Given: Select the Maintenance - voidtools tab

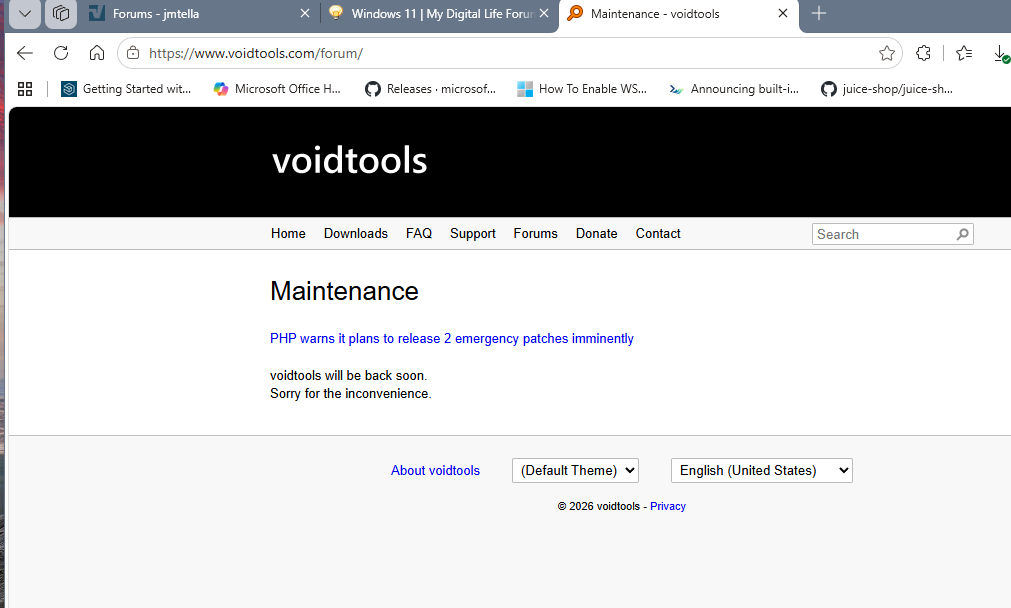Looking at the screenshot, I should tap(679, 14).
